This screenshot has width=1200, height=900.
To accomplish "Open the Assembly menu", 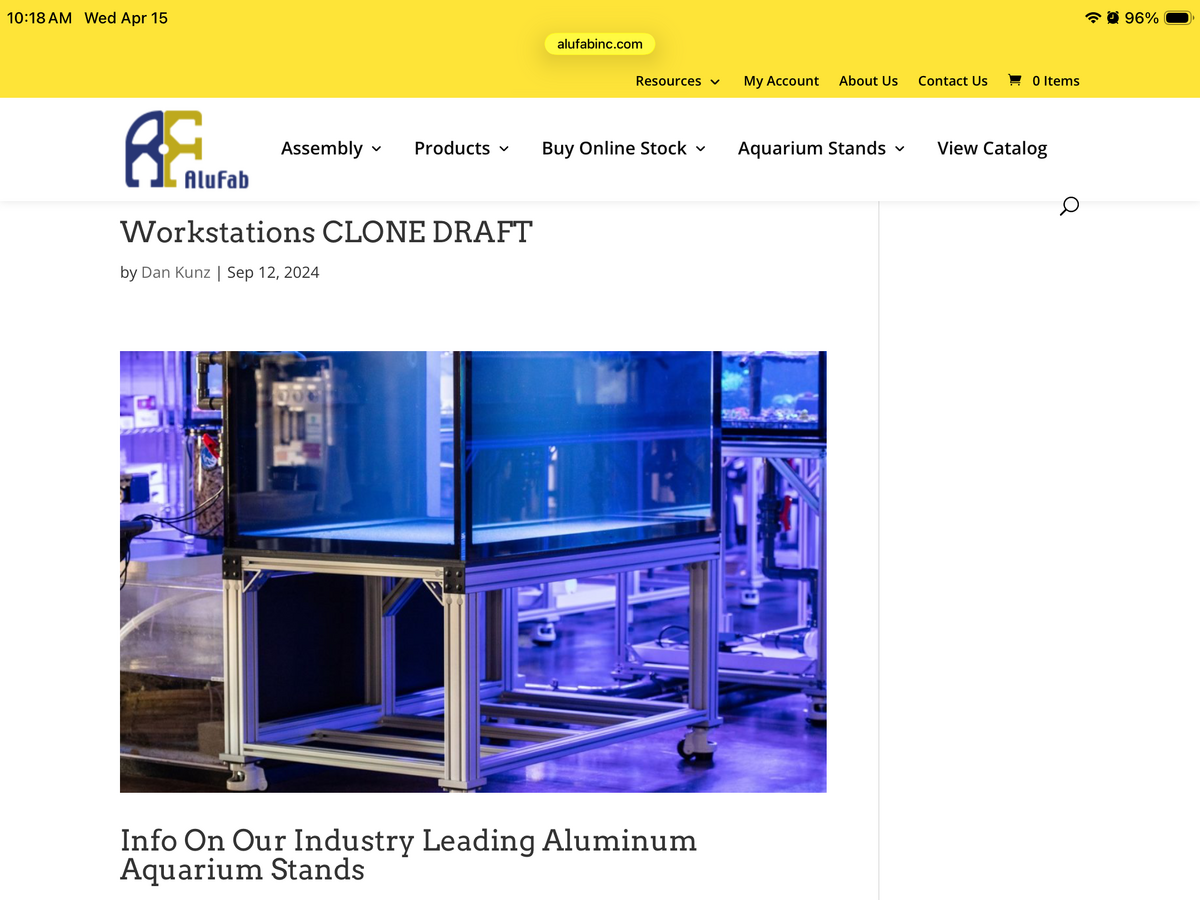I will (322, 148).
